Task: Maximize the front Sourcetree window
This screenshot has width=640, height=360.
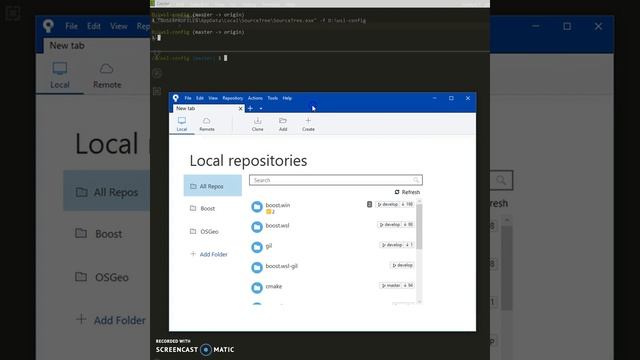Action: [451, 98]
